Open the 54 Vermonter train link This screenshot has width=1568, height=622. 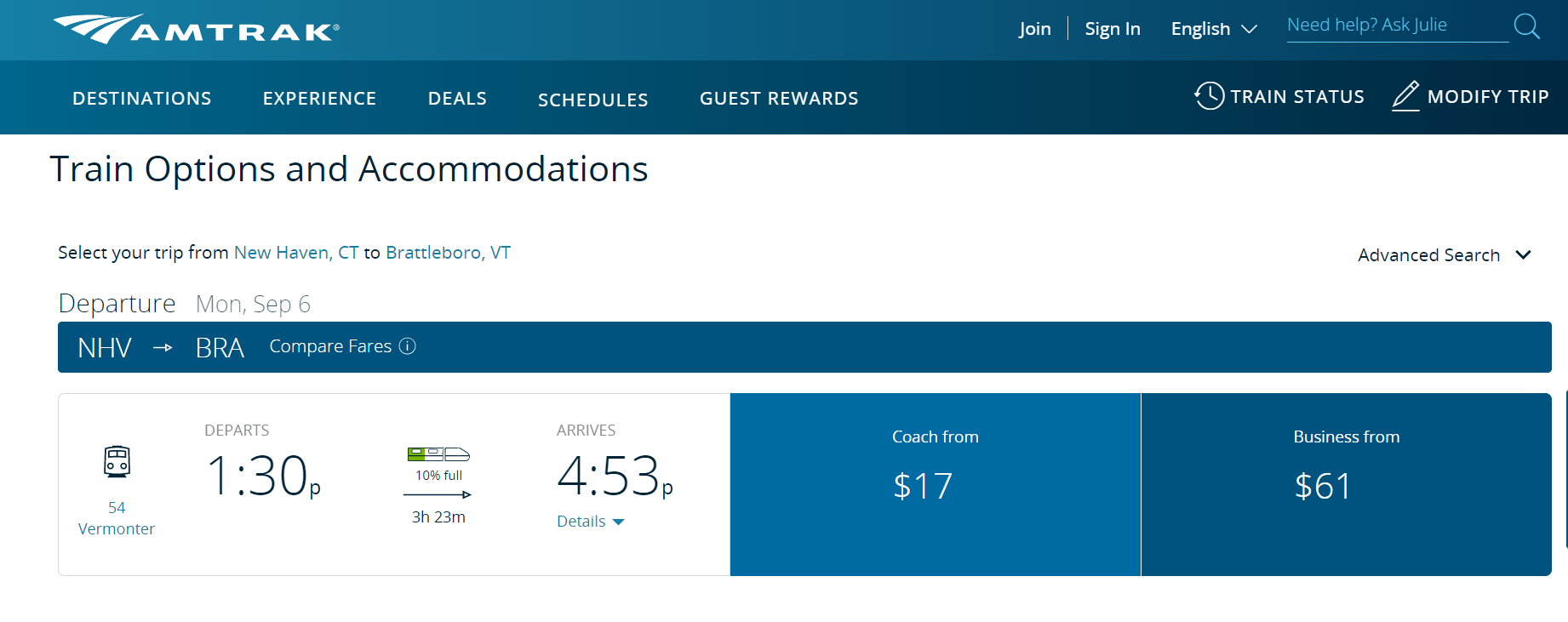pyautogui.click(x=117, y=518)
